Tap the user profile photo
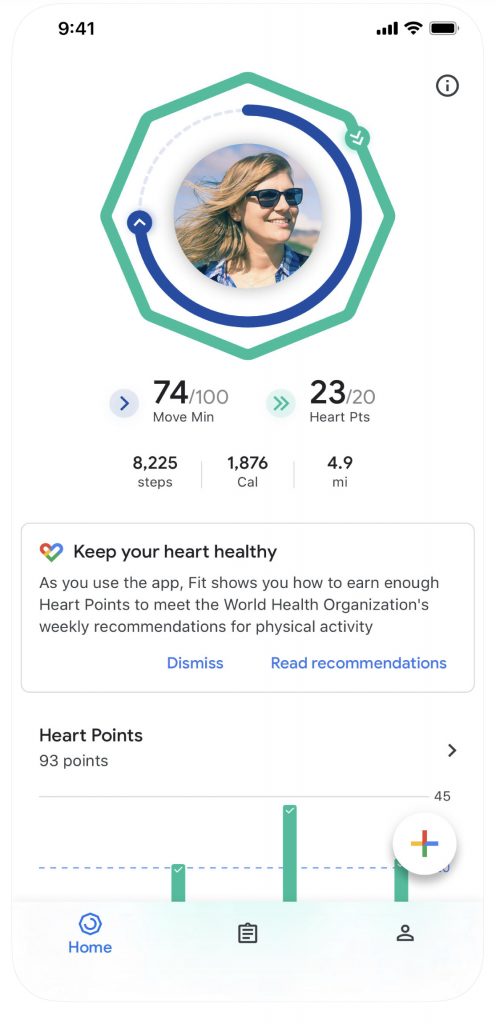Image resolution: width=496 pixels, height=1024 pixels. 248,216
